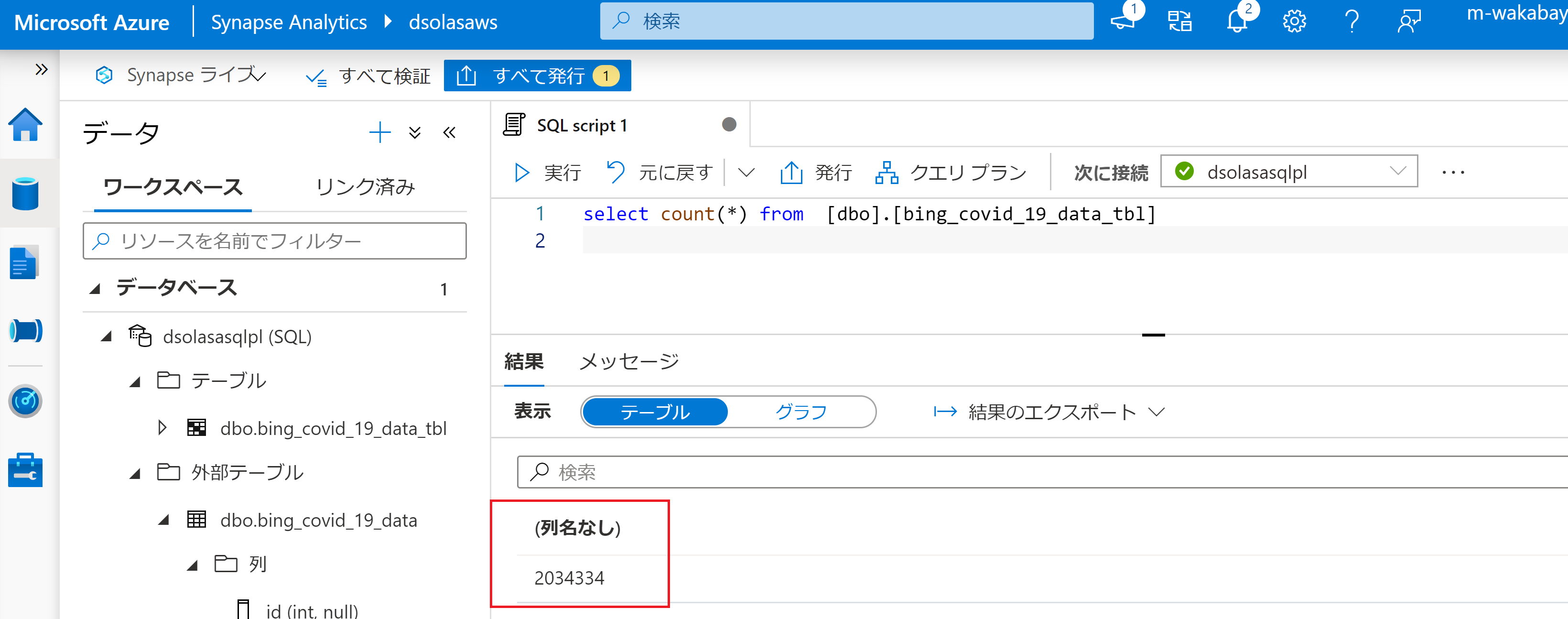The image size is (1568, 619).
Task: Switch to the リンク済み tab
Action: coord(365,187)
